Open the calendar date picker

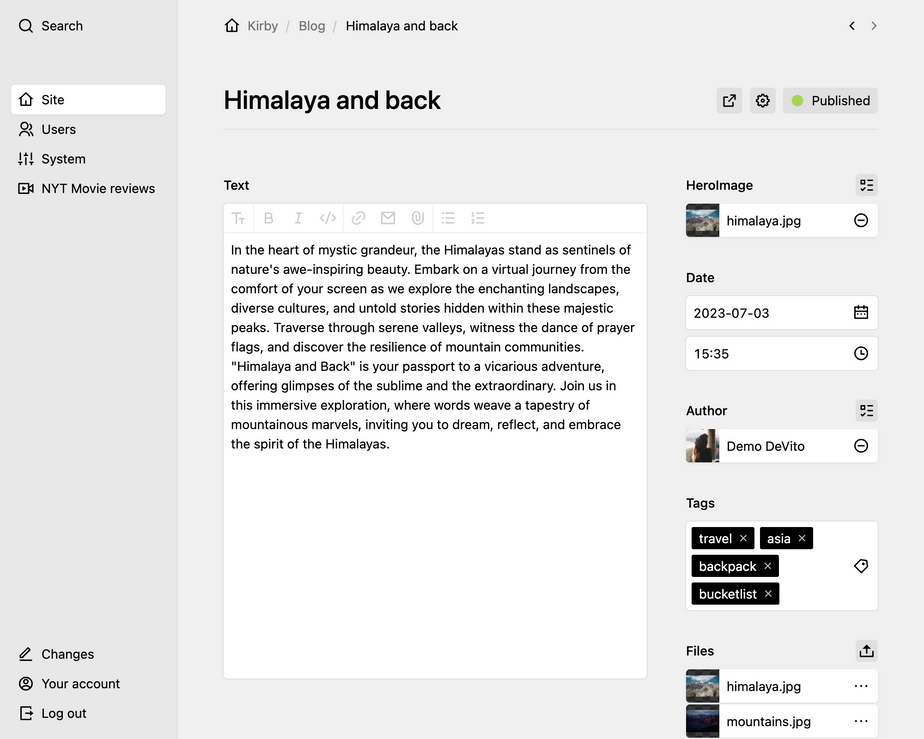coord(861,313)
